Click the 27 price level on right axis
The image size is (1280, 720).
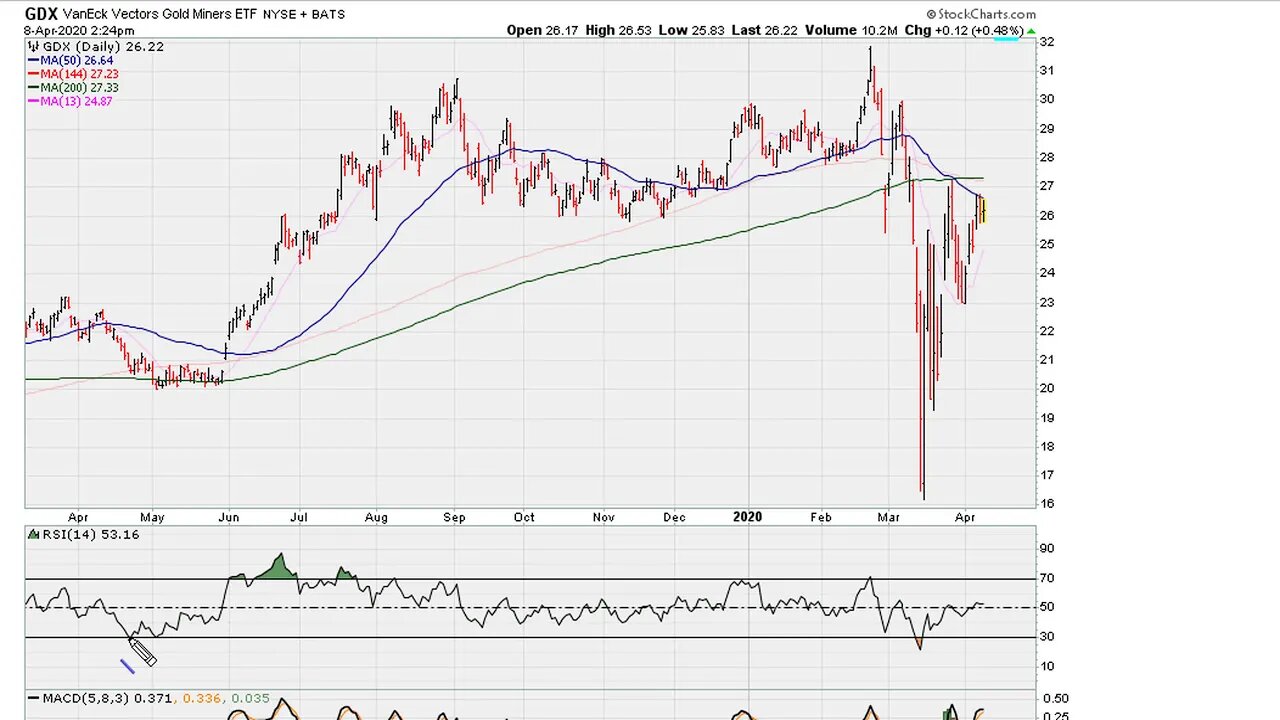coord(1047,186)
